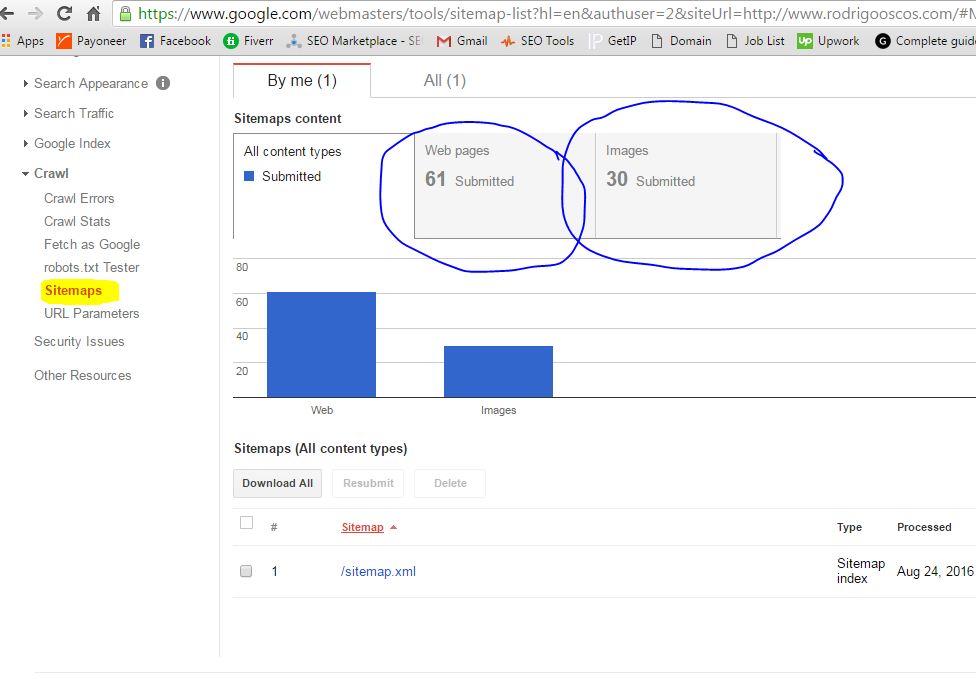Click the Web bar in the chart
This screenshot has height=680, width=976.
click(321, 344)
